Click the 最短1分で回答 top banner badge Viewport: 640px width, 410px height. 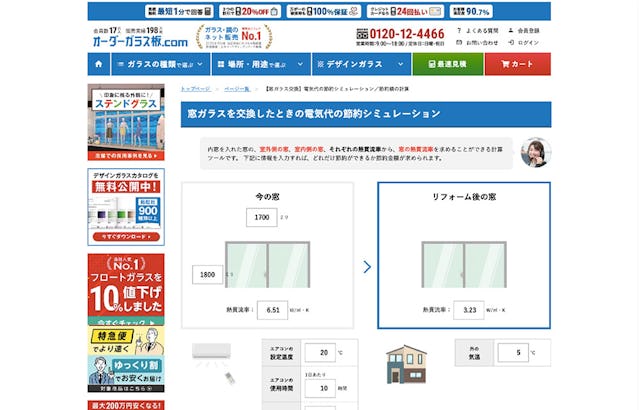(x=179, y=11)
